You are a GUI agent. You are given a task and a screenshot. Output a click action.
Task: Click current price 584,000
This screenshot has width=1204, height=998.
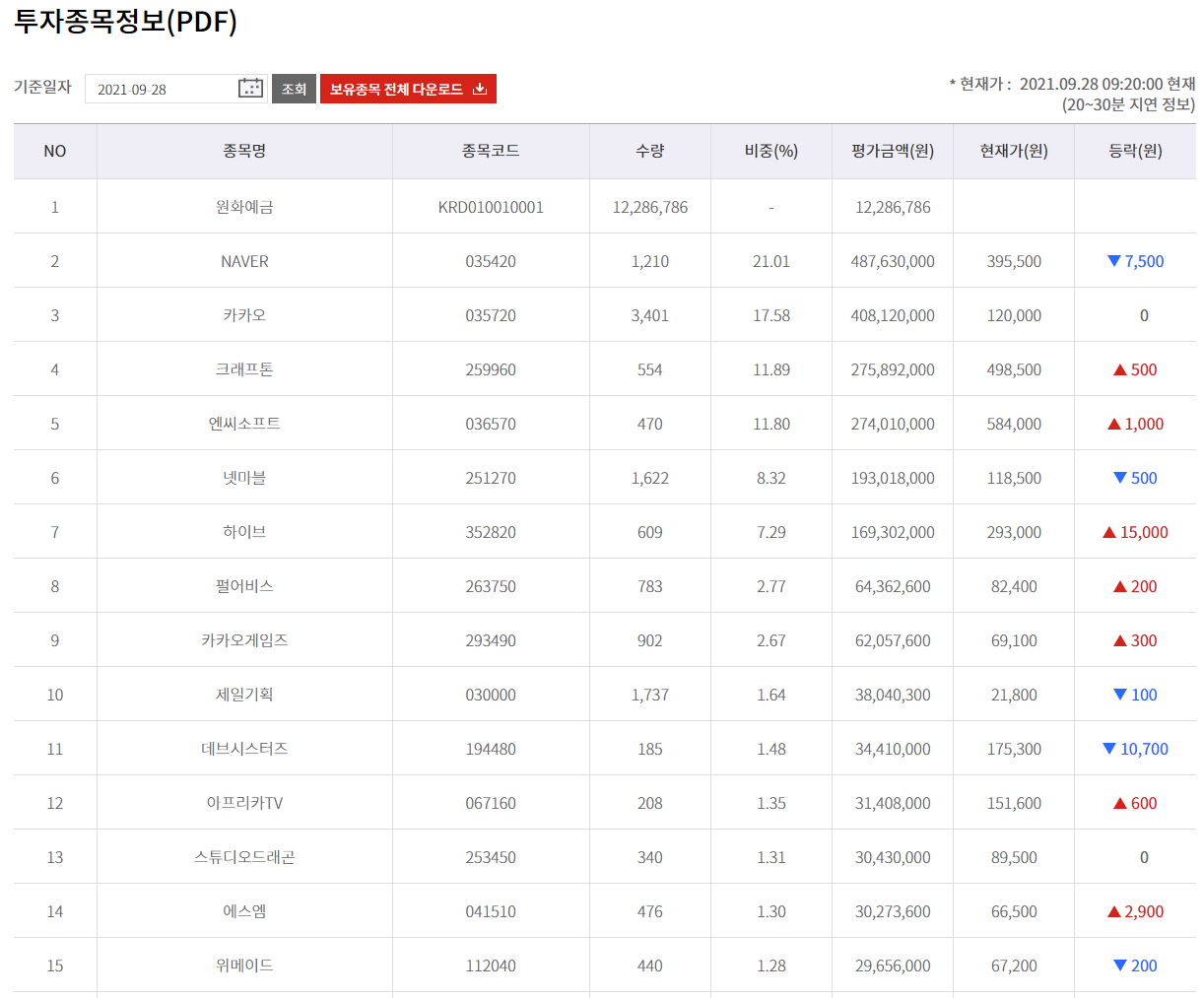tap(1014, 424)
